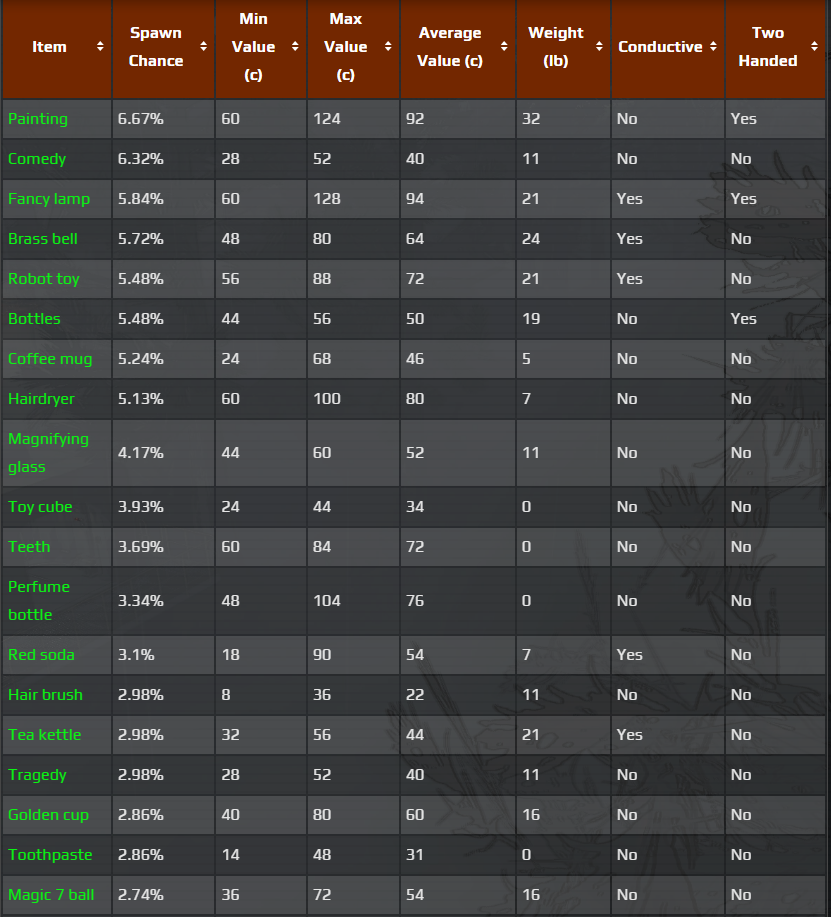The height and width of the screenshot is (917, 831).
Task: Click the Toothpaste row's spawn chance cell
Action: click(140, 855)
